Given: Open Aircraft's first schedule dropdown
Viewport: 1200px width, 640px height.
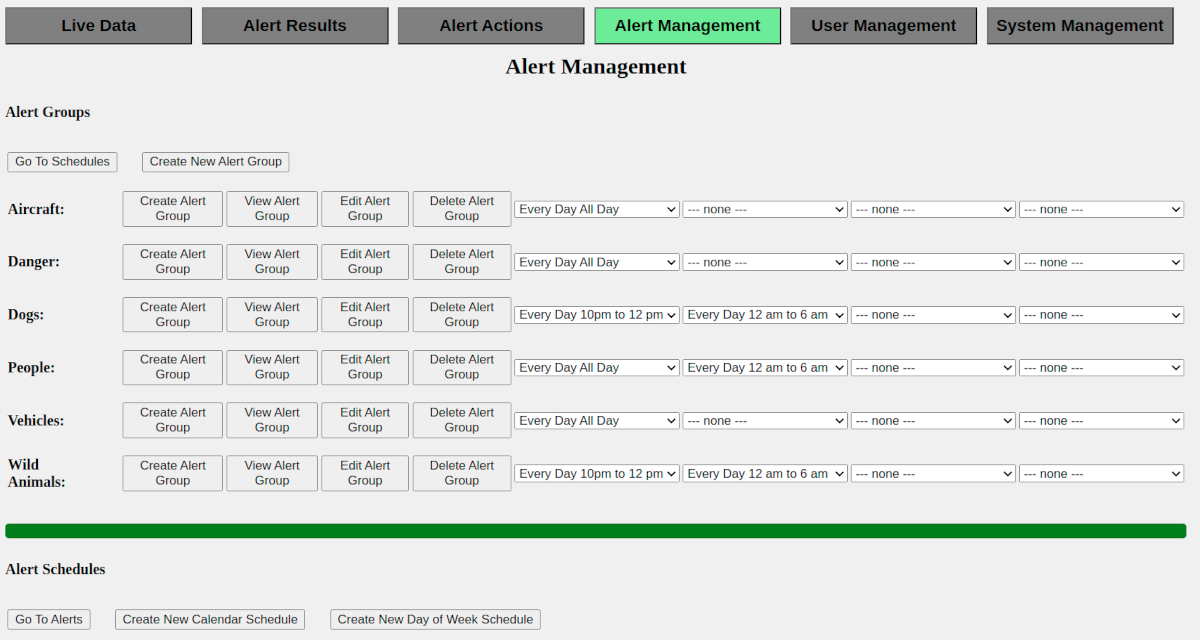Looking at the screenshot, I should coord(597,210).
